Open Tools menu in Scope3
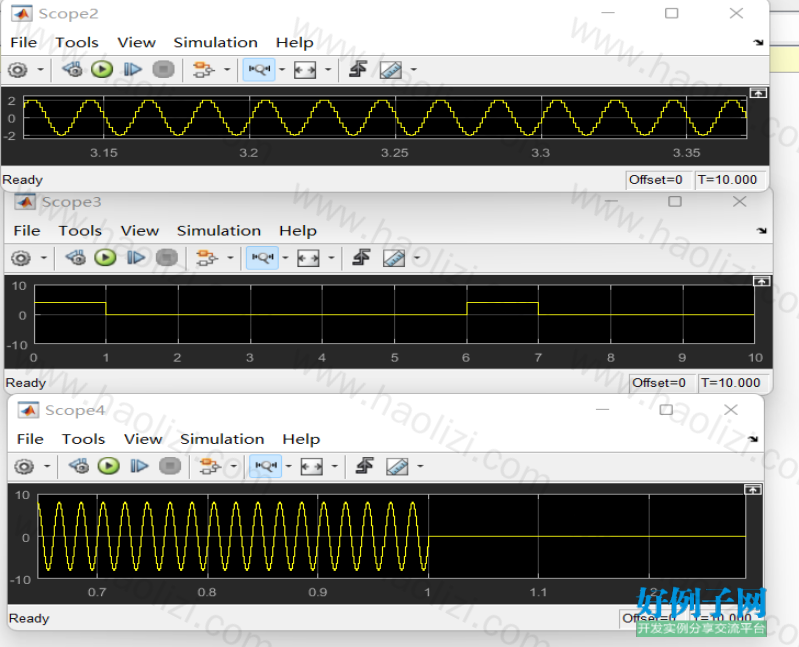This screenshot has height=647, width=799. point(80,231)
